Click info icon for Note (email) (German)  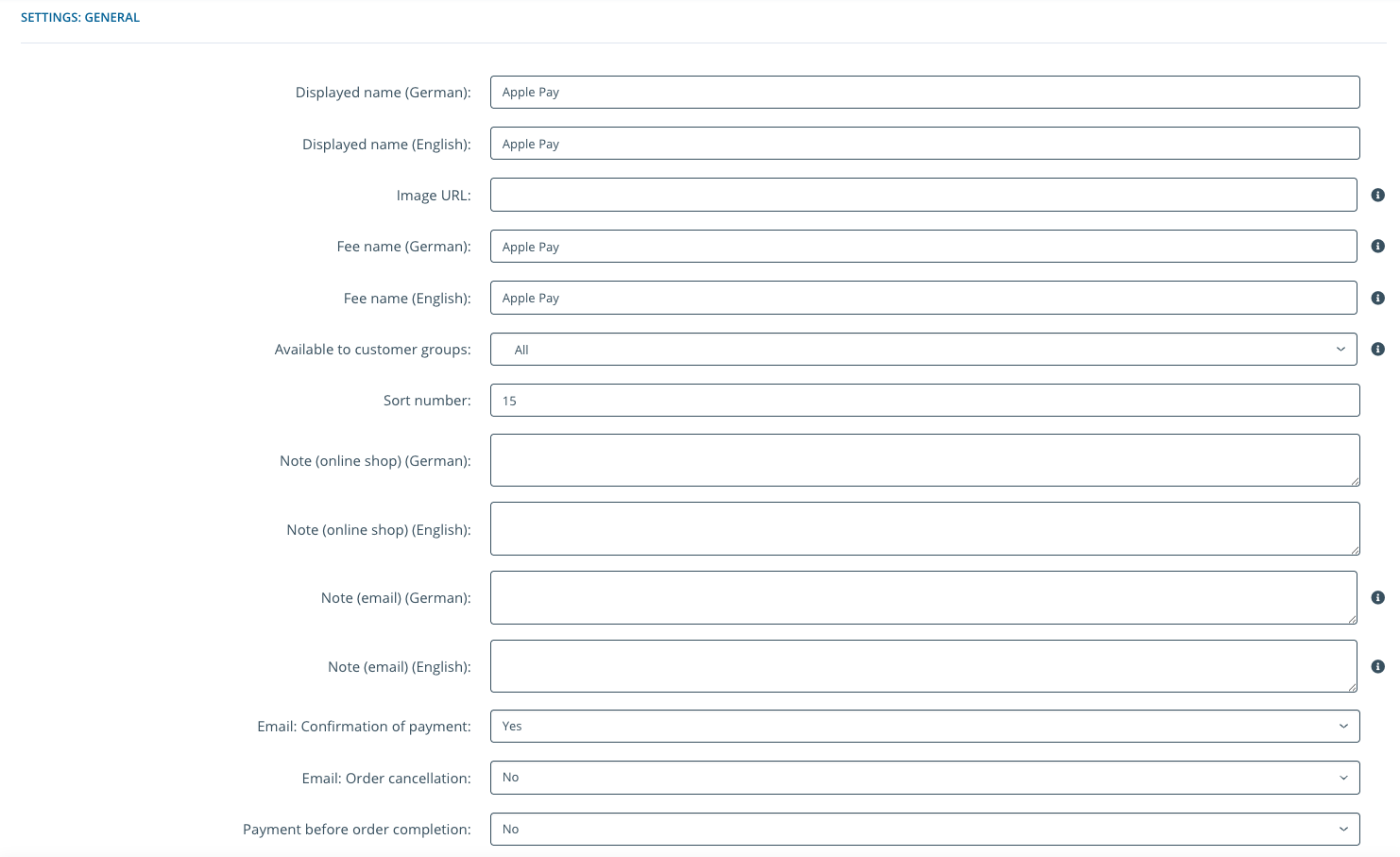click(x=1378, y=598)
